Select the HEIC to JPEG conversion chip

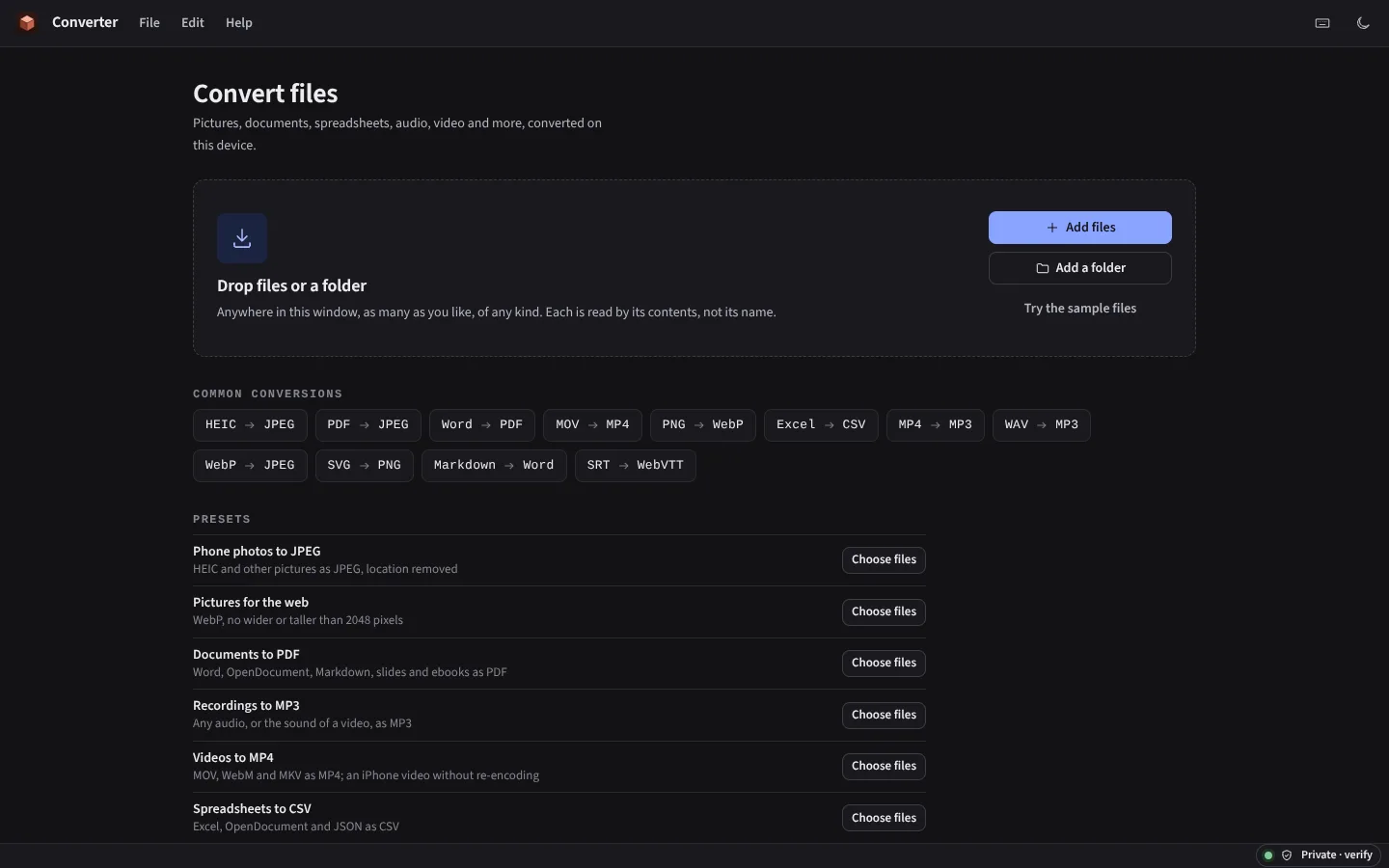tap(250, 425)
